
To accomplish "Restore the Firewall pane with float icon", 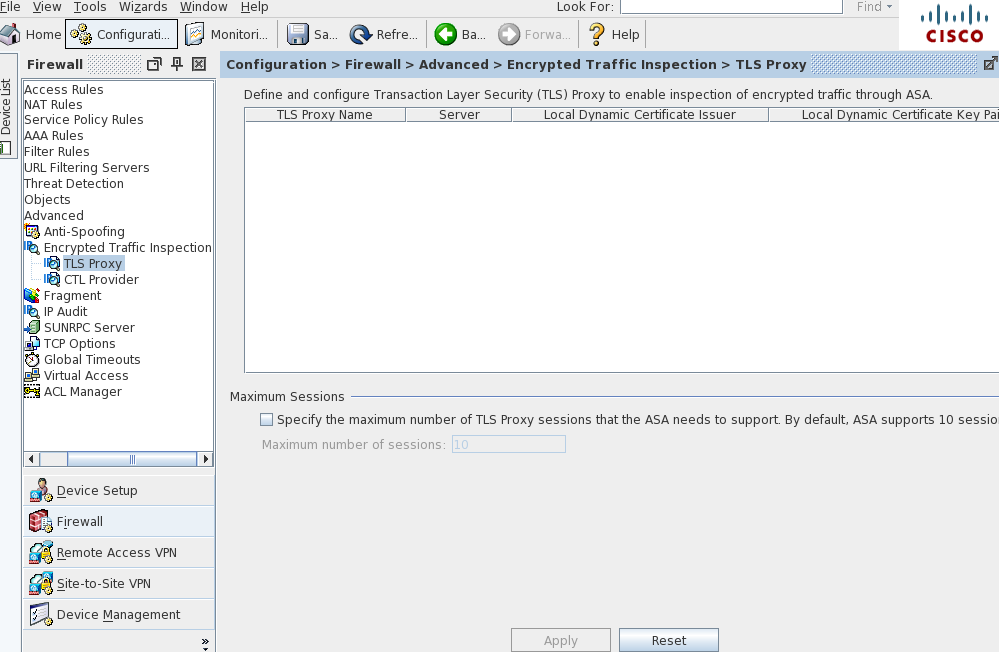I will 154,64.
